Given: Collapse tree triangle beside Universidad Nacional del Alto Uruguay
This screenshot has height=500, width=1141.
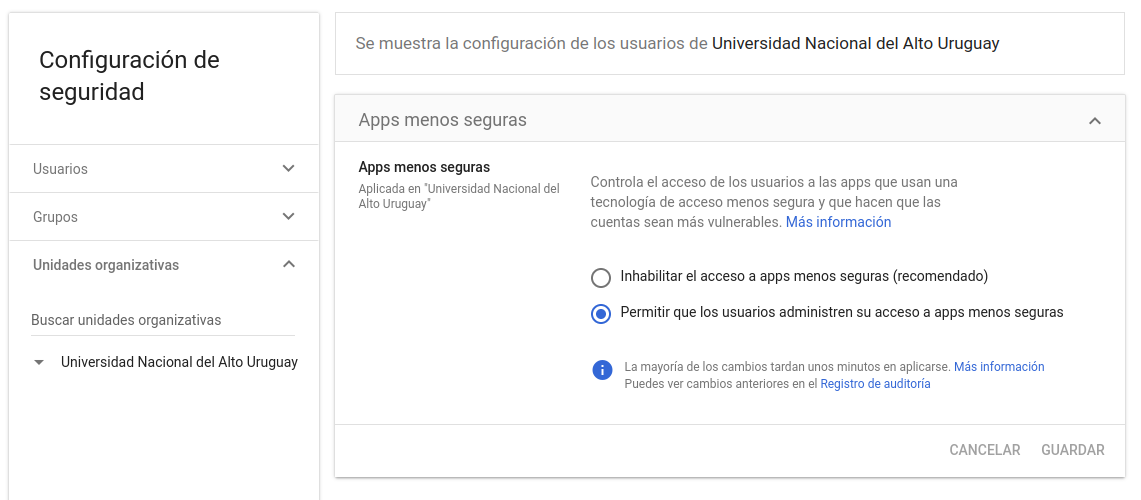Looking at the screenshot, I should coord(39,363).
